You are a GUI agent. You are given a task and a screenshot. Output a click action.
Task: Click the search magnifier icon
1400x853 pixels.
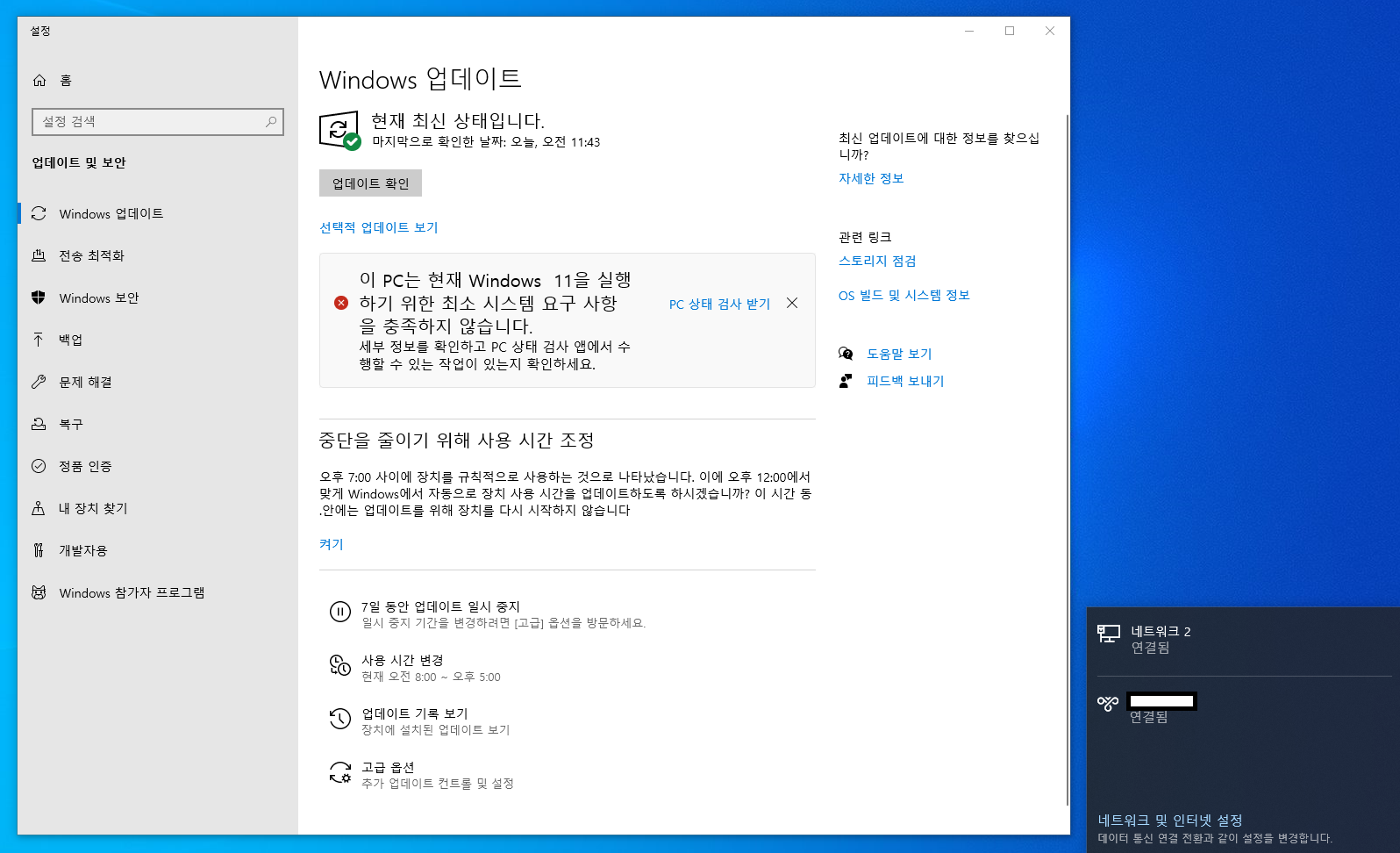pos(271,122)
